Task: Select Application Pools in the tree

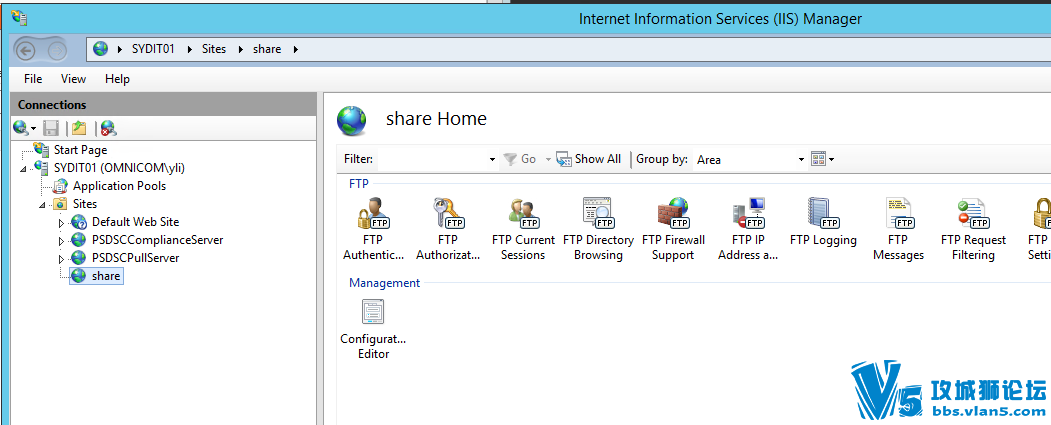Action: [x=119, y=186]
